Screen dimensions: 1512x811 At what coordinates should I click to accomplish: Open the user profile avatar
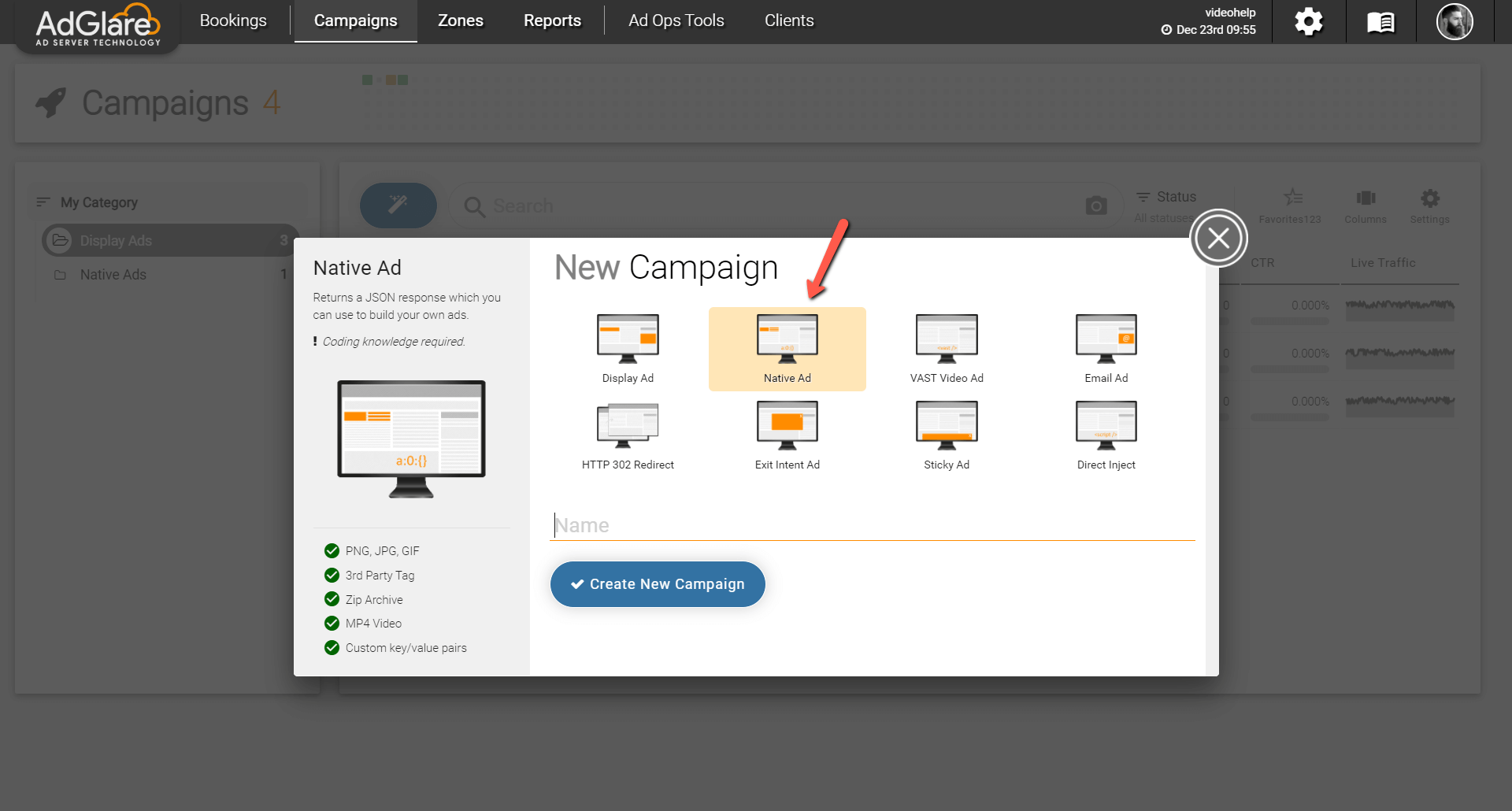click(x=1454, y=22)
